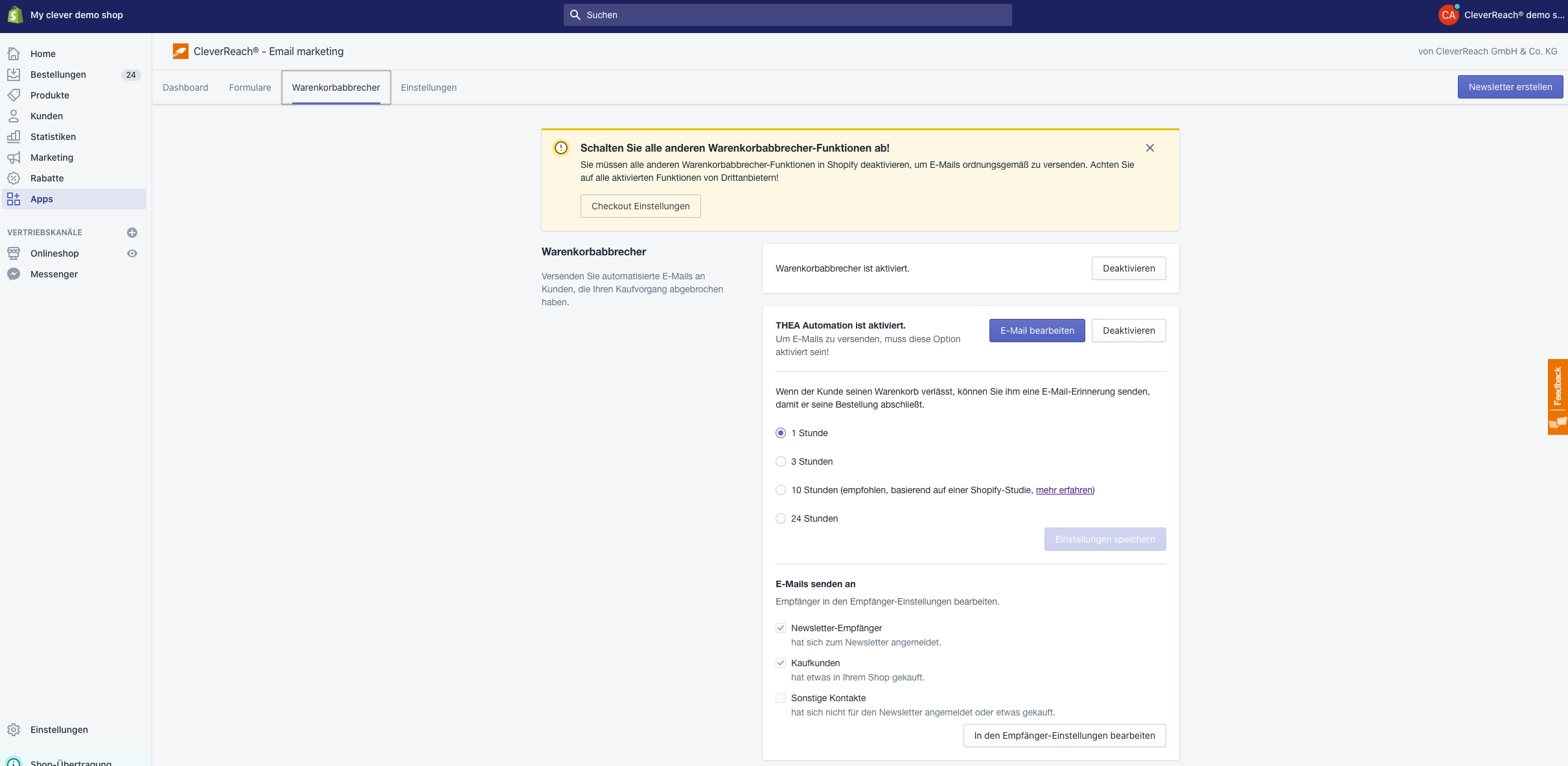Open the Dashboard tab
Screen dimensions: 1568x766
tap(185, 87)
